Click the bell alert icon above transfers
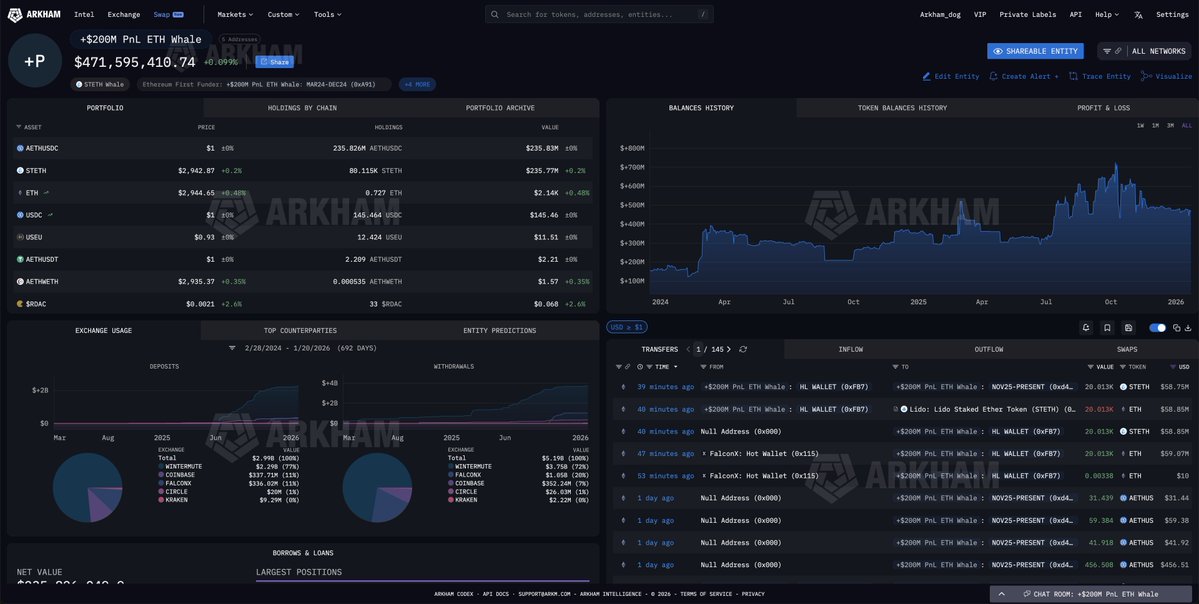This screenshot has height=604, width=1199. [x=1086, y=327]
